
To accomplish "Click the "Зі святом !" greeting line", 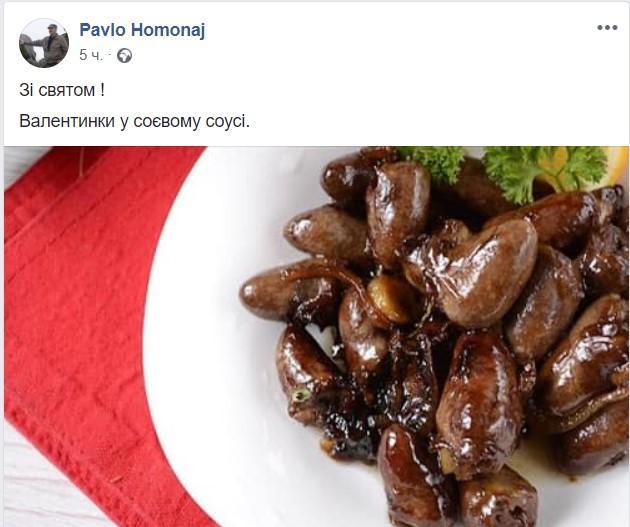I will point(62,90).
